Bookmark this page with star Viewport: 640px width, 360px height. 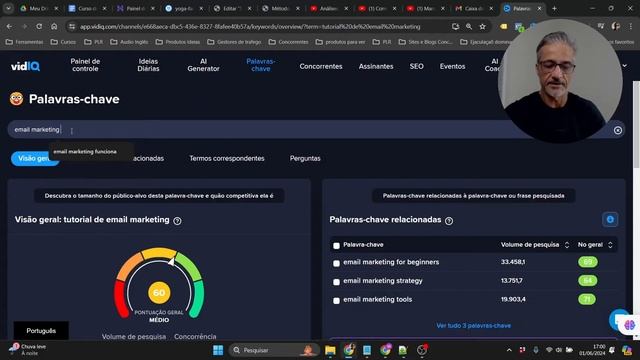(x=482, y=27)
